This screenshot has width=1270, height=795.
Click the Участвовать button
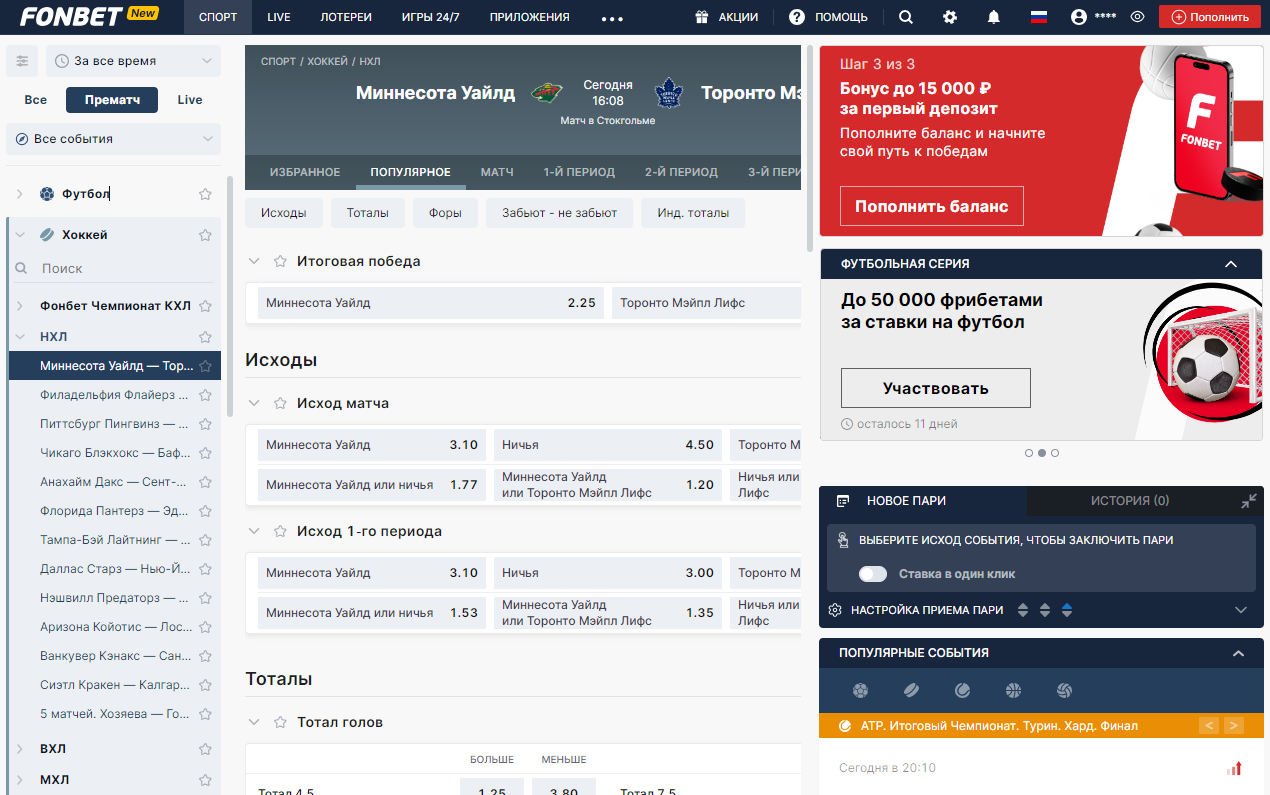tap(936, 388)
